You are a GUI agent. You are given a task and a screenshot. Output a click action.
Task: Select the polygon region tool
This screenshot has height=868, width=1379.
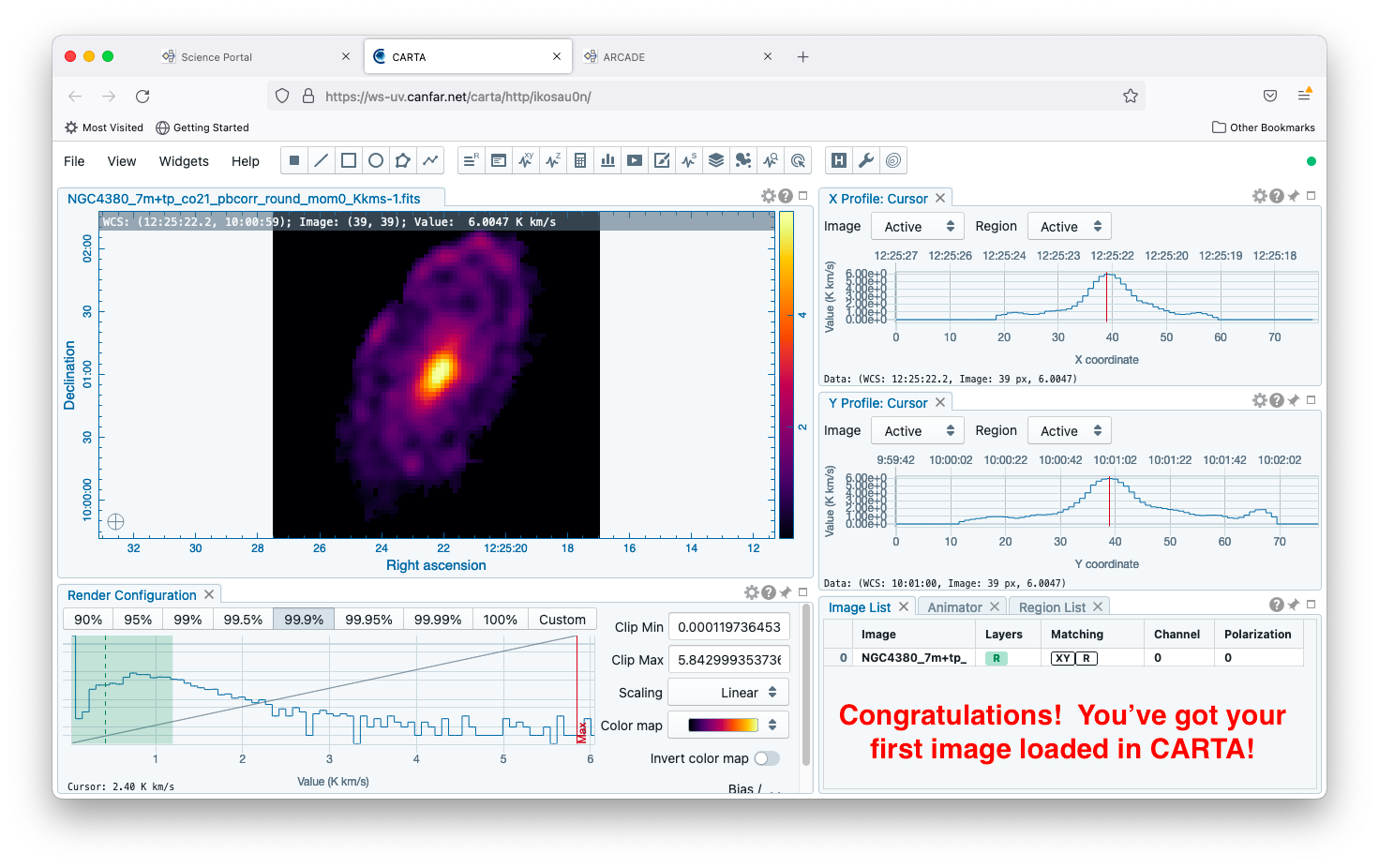point(403,160)
